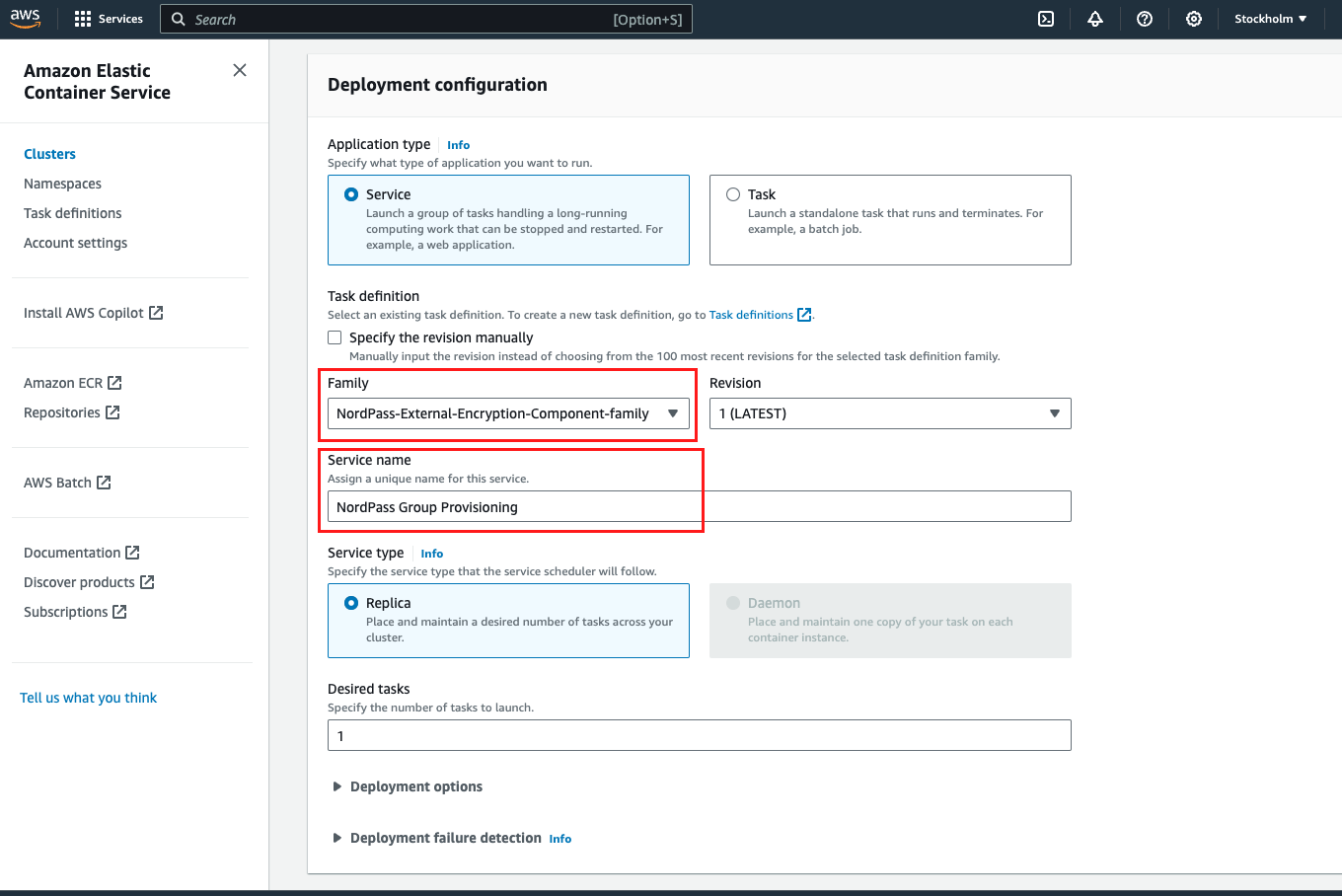Go to Clusters in sidebar
1342x896 pixels.
49,154
